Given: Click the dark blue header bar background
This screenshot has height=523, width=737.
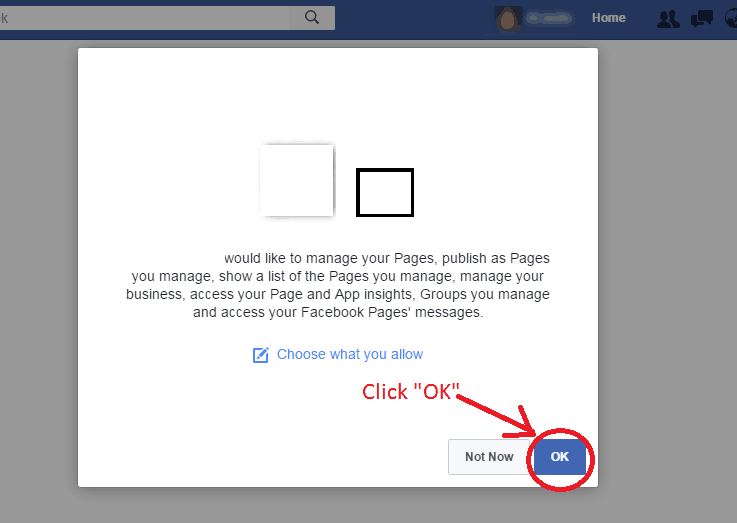Looking at the screenshot, I should click(414, 19).
